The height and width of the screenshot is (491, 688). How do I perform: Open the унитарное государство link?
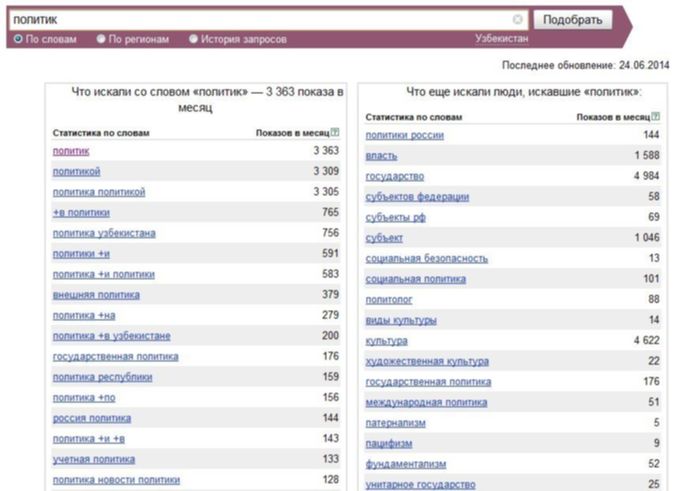420,485
